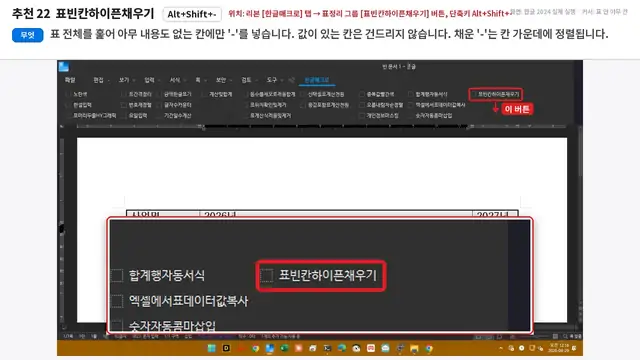The width and height of the screenshot is (640, 360).
Task: Expand the arrow next to 도구
Action: [x=281, y=80]
